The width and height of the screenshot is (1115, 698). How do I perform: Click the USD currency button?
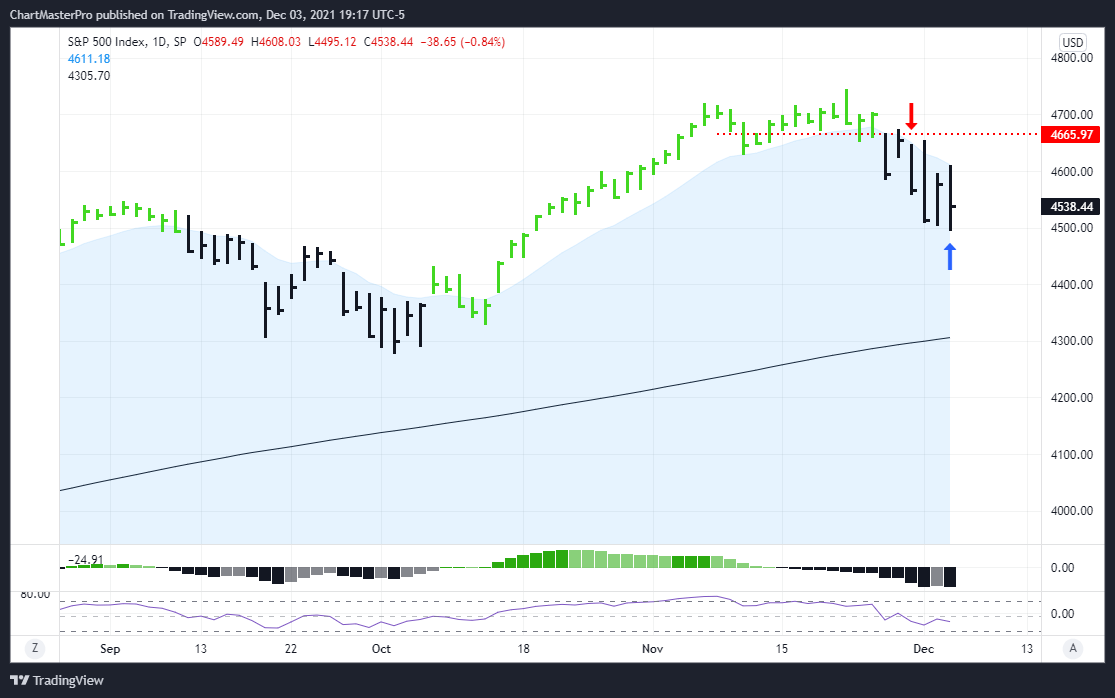tap(1072, 42)
